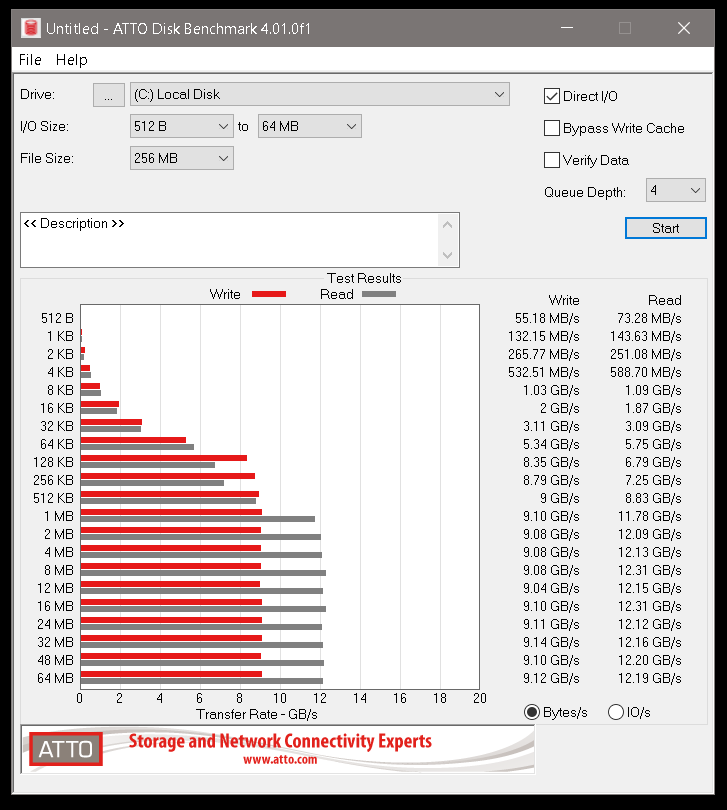Click the Storage and Network Connectivity Experts banner

[280, 741]
